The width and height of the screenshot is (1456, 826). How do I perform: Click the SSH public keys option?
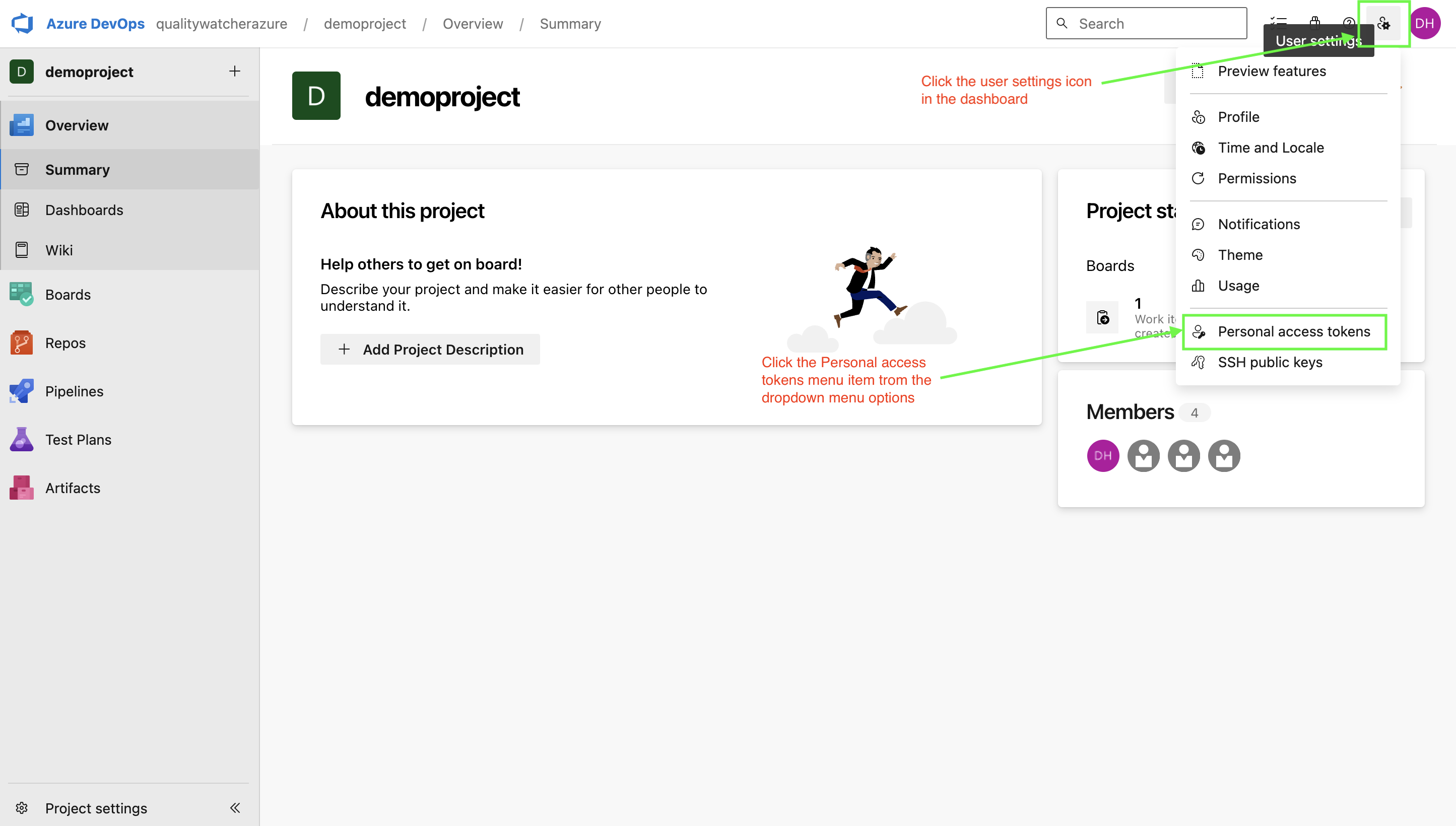1270,362
